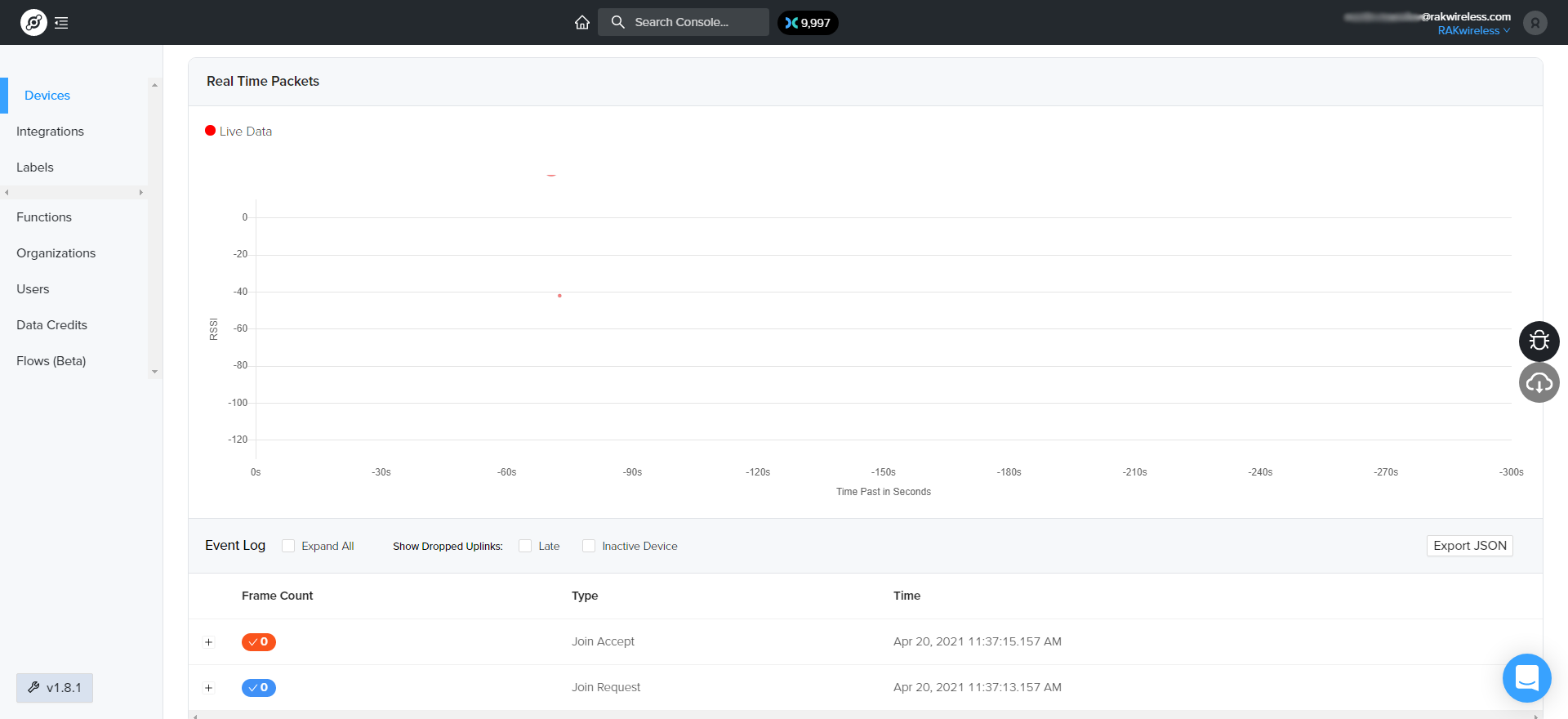
Task: Check the Late dropped uplinks box
Action: tap(525, 546)
